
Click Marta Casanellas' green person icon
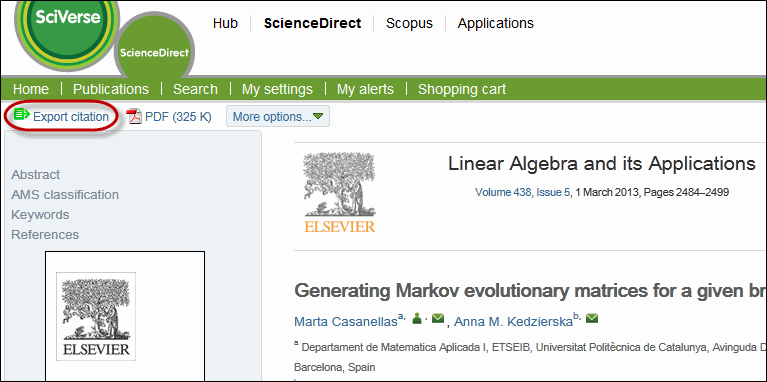coord(417,319)
